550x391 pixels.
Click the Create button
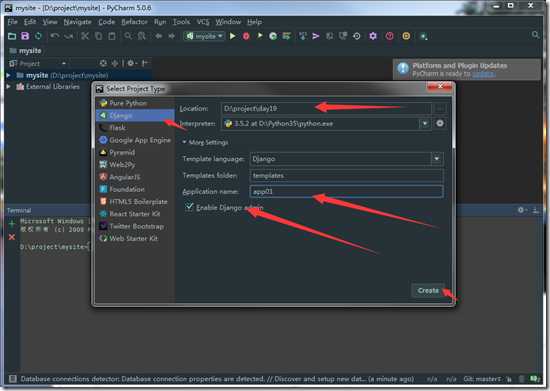click(x=428, y=290)
